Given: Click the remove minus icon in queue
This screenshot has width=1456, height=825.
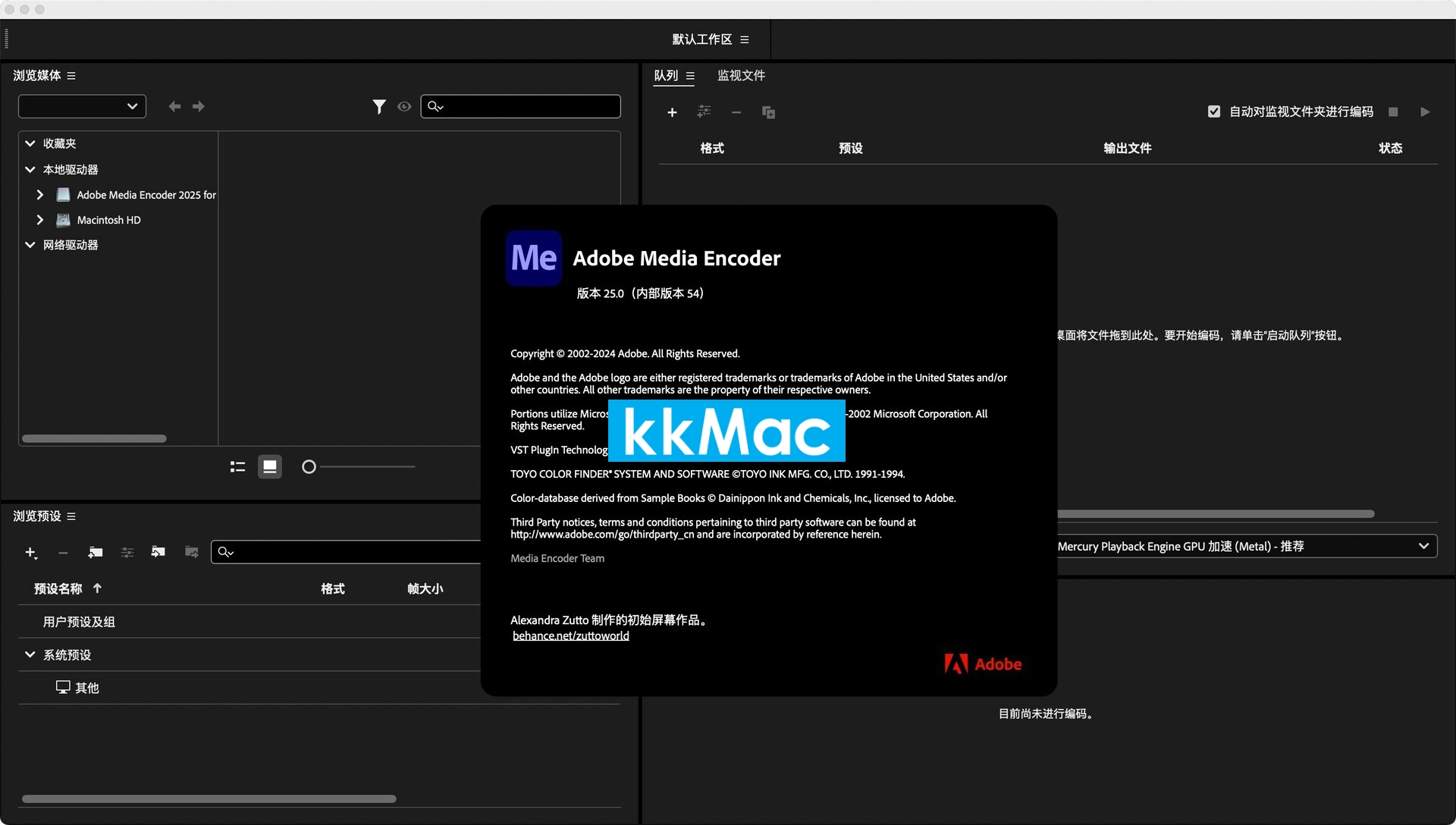Looking at the screenshot, I should click(x=736, y=112).
